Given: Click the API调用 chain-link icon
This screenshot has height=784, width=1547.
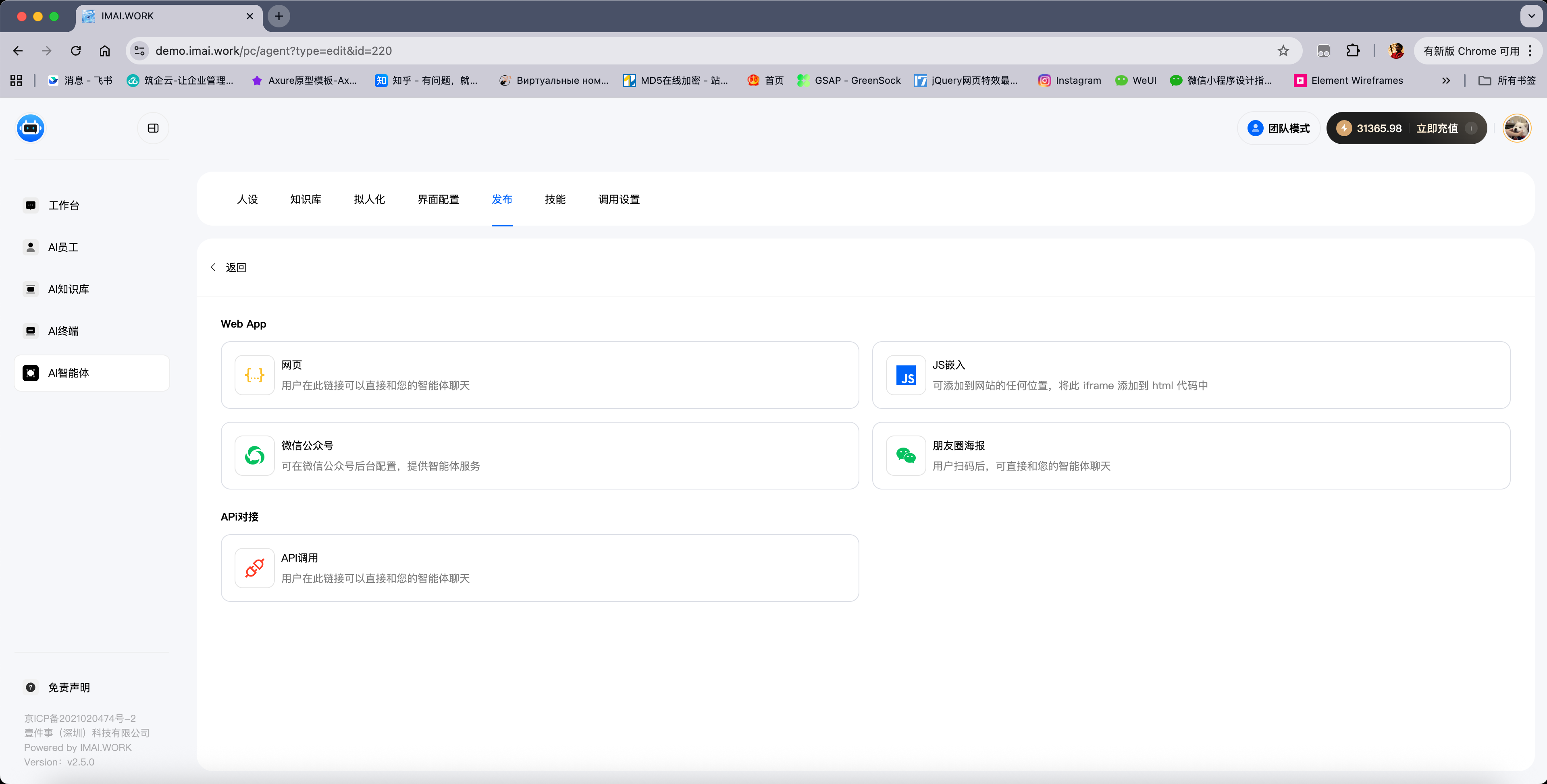Looking at the screenshot, I should [254, 567].
